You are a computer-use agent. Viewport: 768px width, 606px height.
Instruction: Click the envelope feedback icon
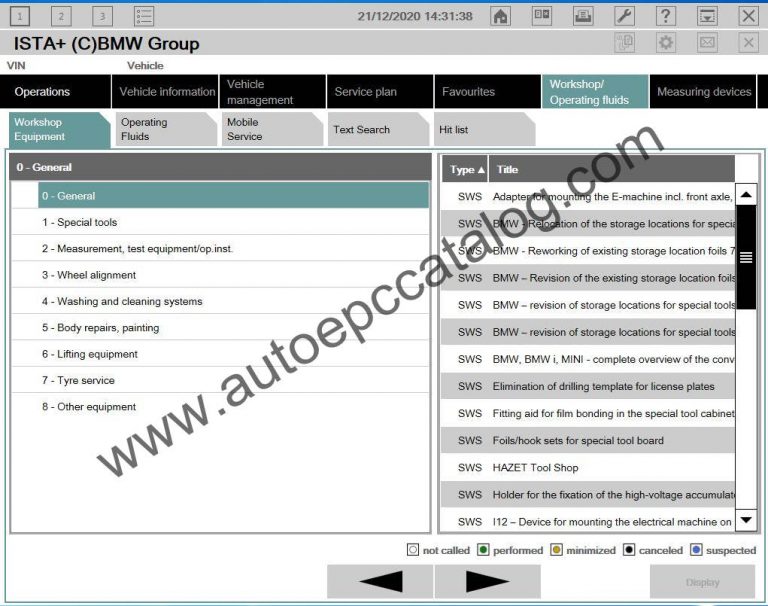[x=707, y=43]
